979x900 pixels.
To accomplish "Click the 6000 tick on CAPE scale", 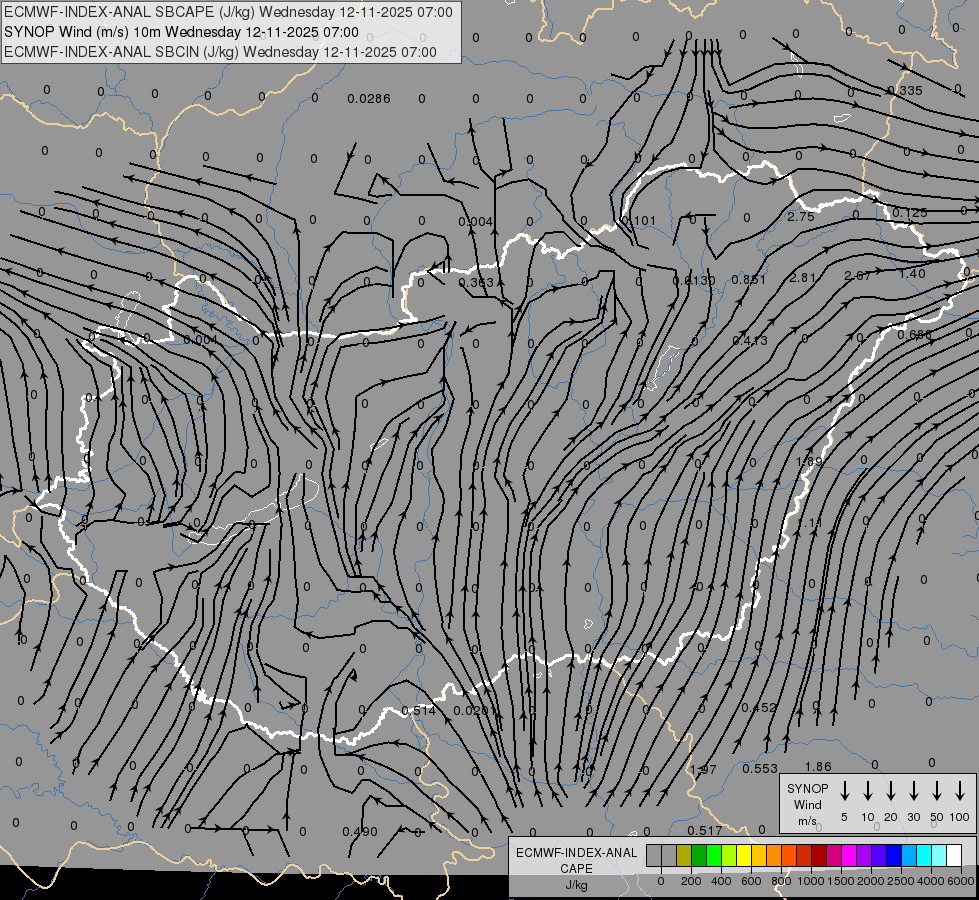I will (961, 881).
